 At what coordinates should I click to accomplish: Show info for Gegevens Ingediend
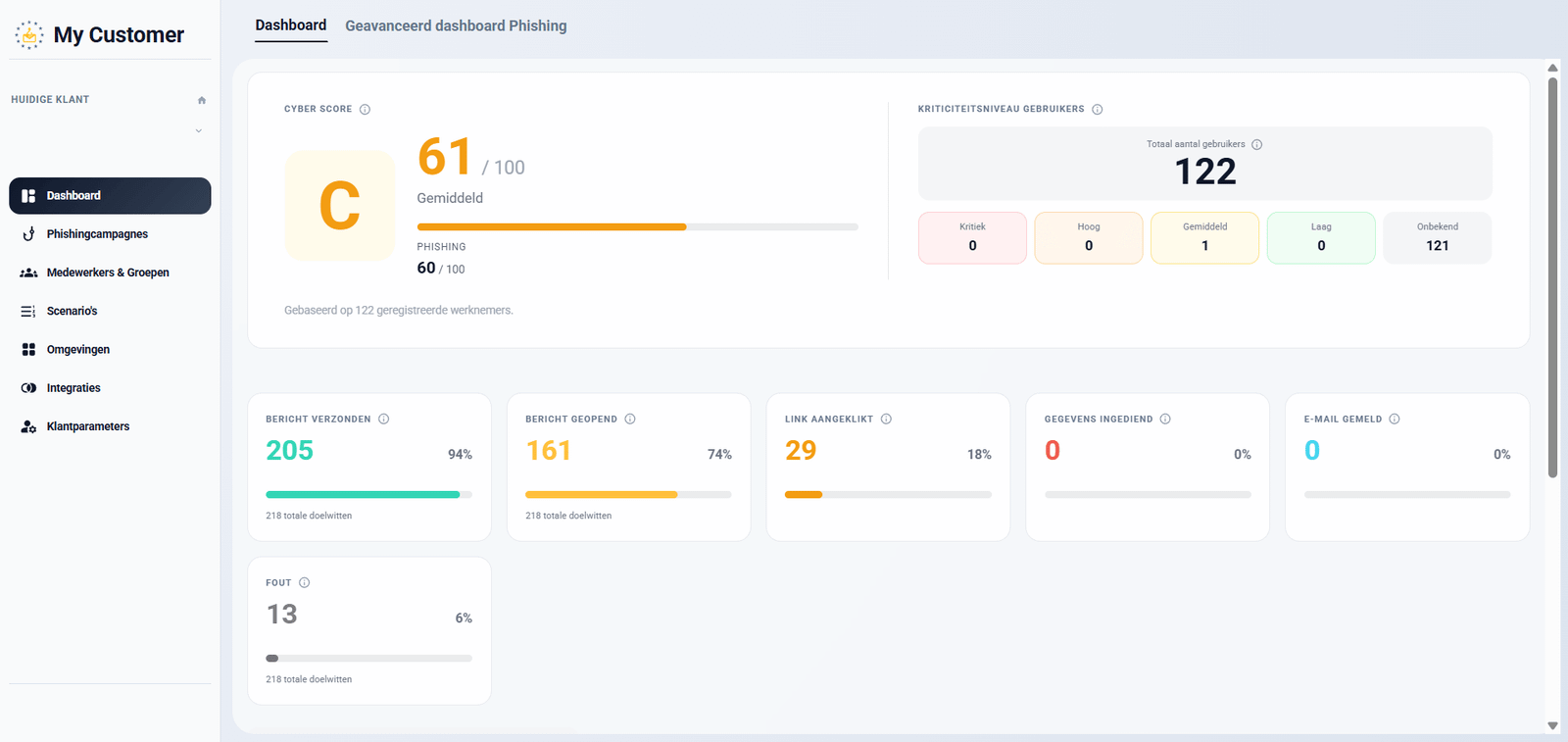(1165, 420)
